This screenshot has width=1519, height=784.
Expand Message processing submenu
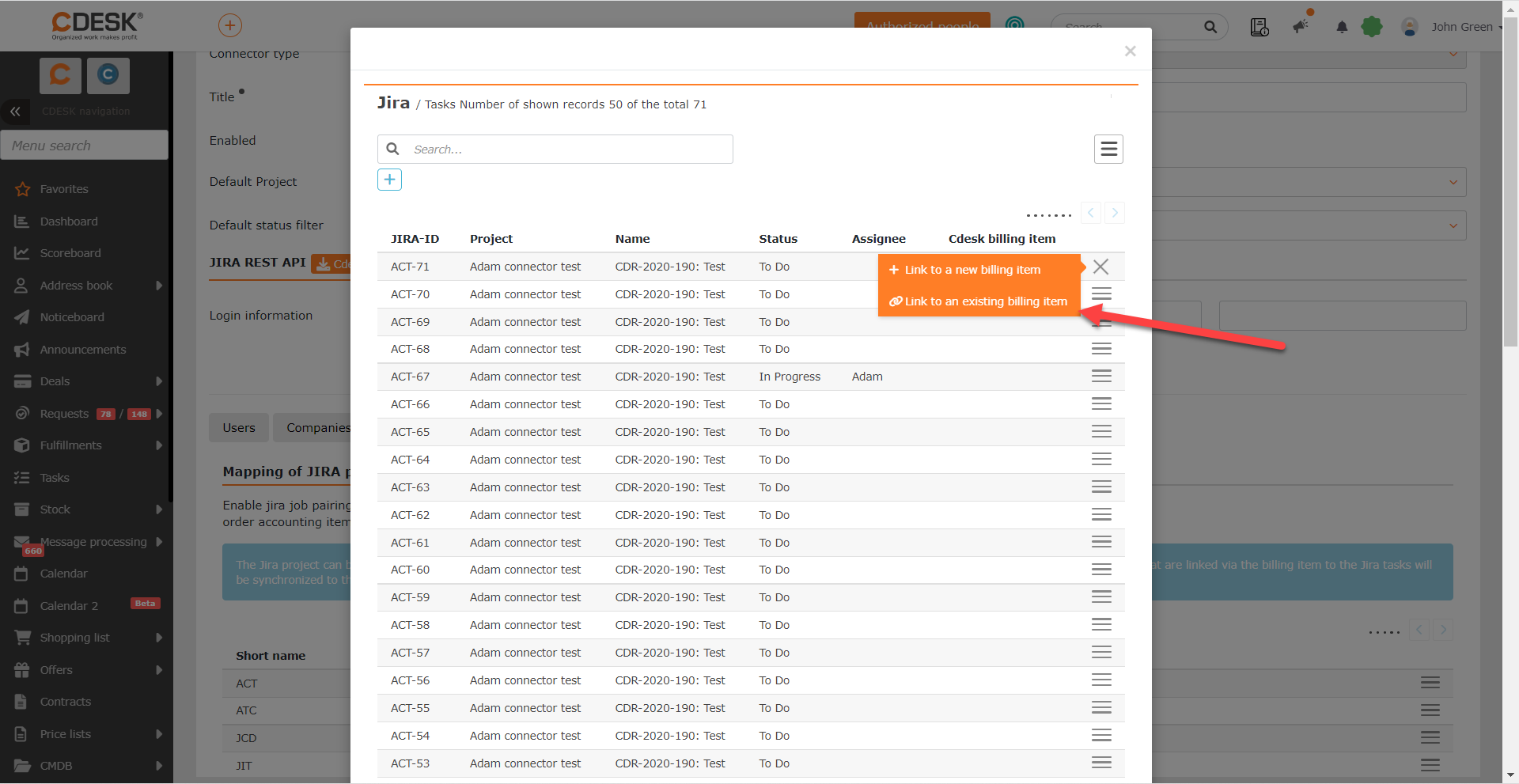pyautogui.click(x=159, y=542)
